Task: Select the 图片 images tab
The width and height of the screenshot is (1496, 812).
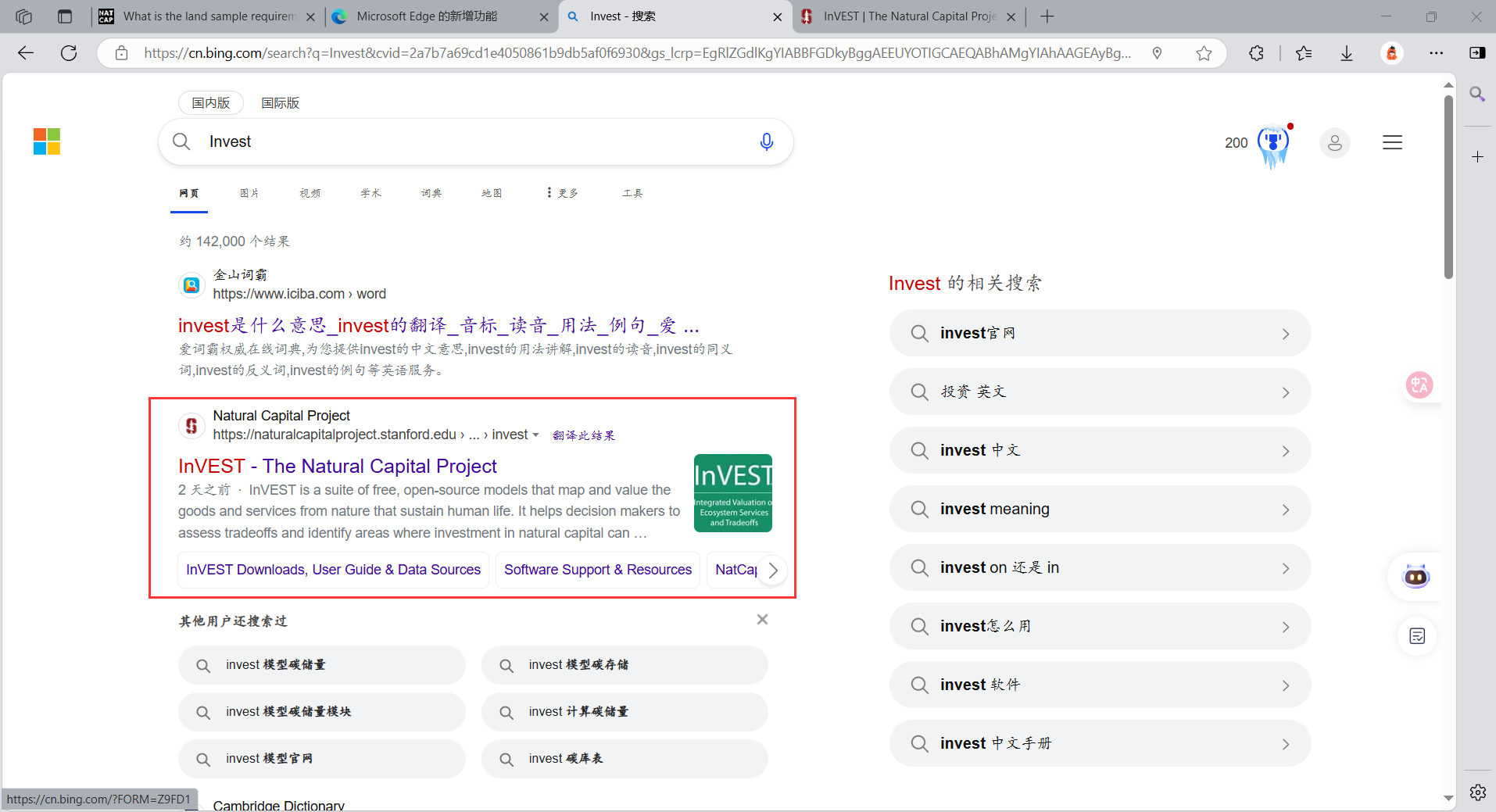Action: click(249, 193)
